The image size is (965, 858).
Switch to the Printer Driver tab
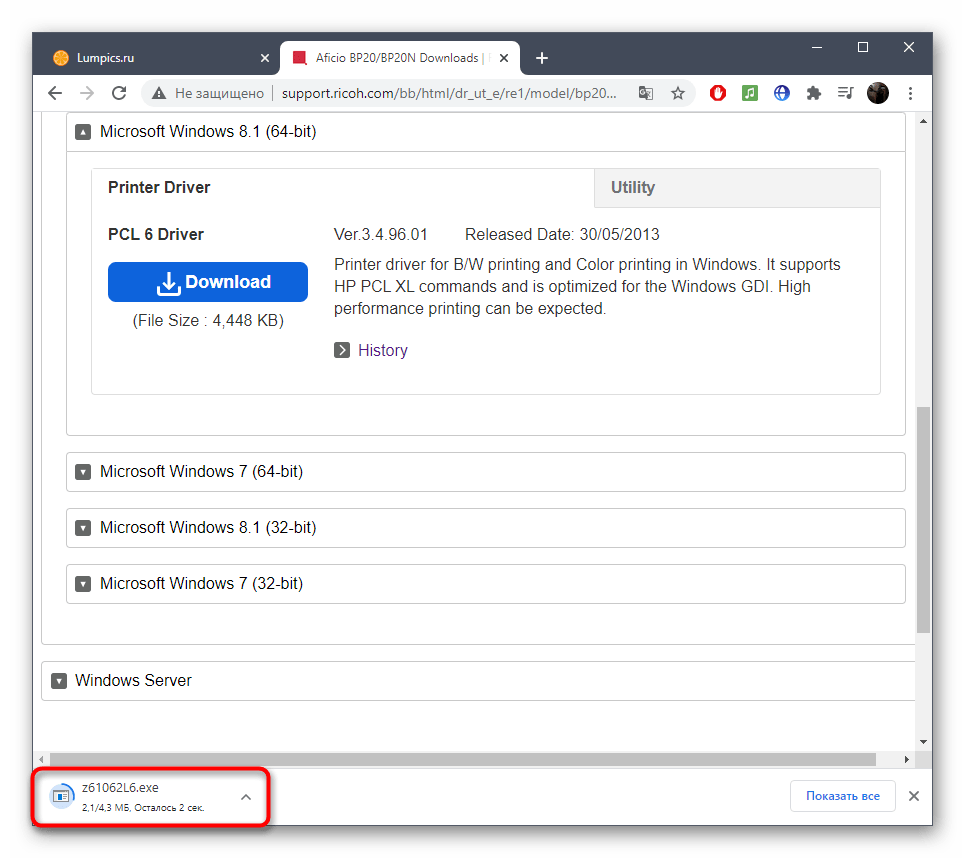[x=343, y=188]
